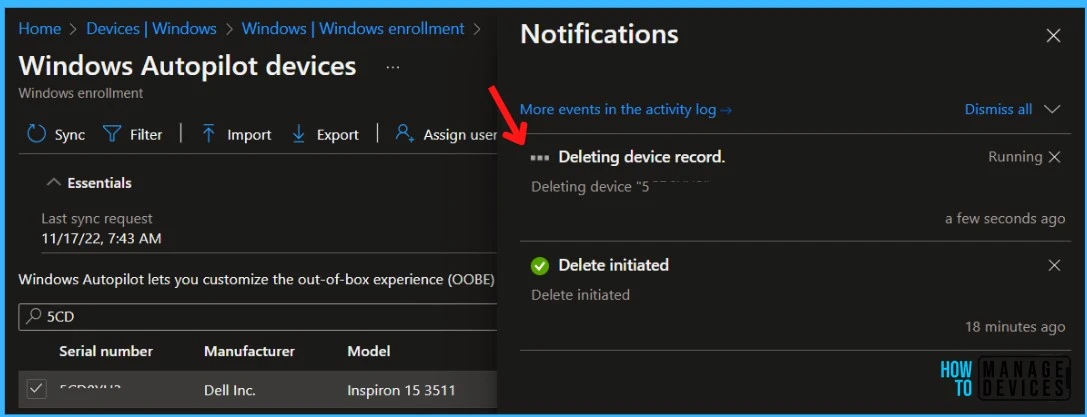Viewport: 1087px width, 417px height.
Task: Sort by Manufacturer column header
Action: coord(249,351)
